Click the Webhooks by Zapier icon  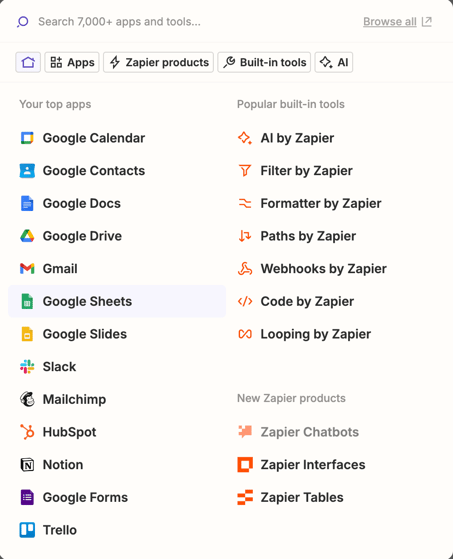pos(245,268)
